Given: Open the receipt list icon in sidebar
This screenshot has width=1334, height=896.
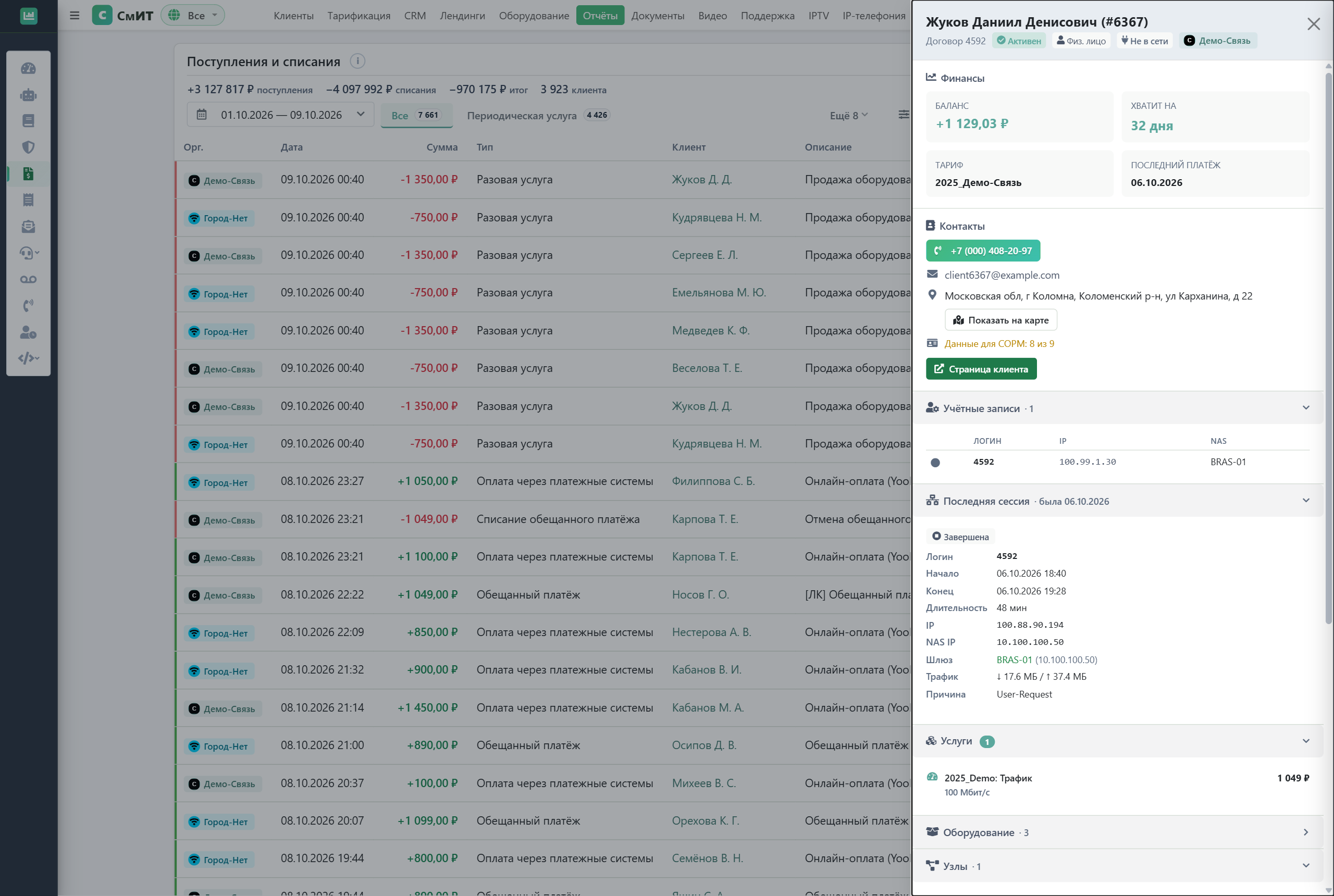Looking at the screenshot, I should click(x=28, y=200).
